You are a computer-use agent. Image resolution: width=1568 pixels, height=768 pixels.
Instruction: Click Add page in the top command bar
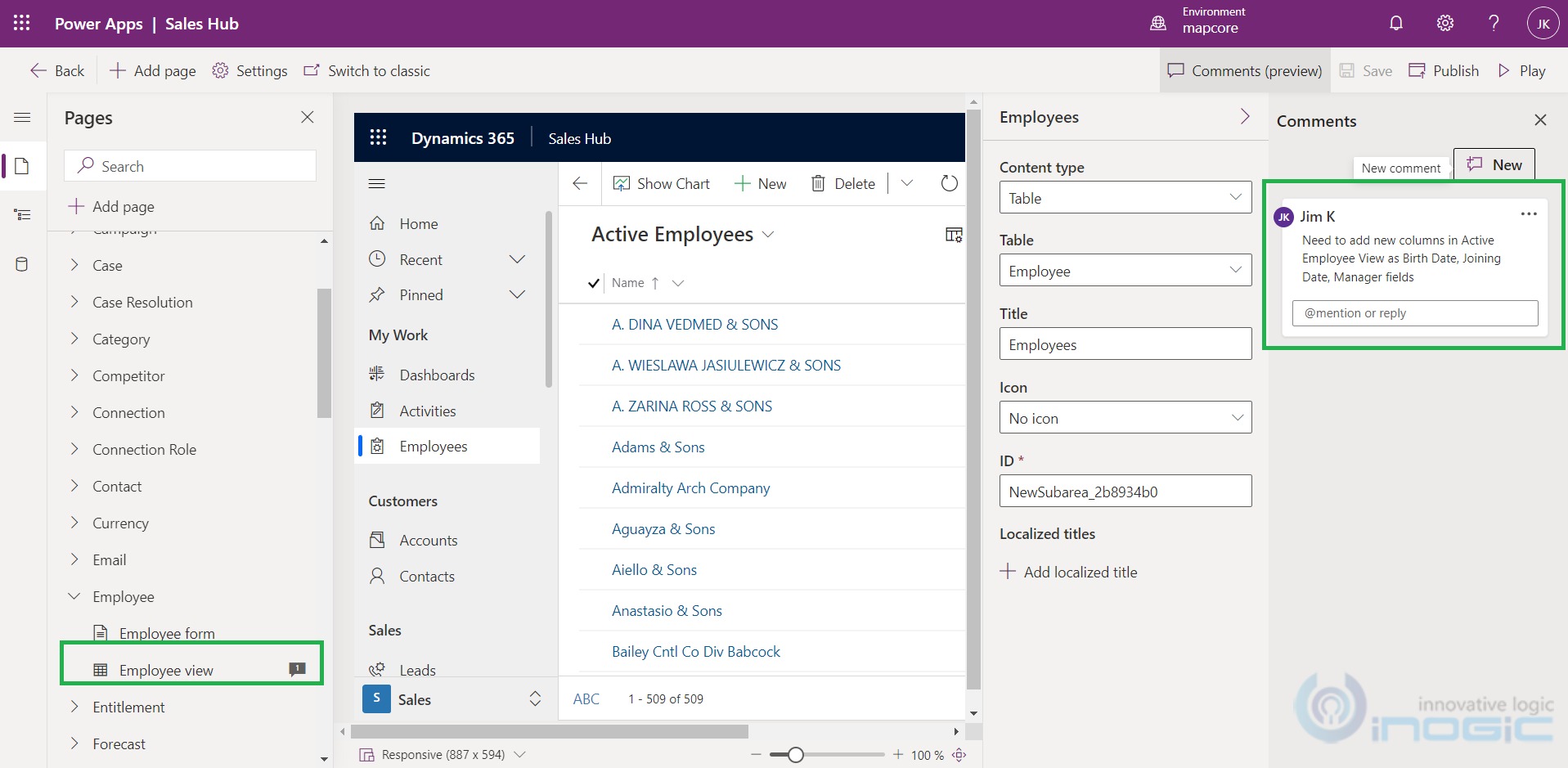point(152,70)
